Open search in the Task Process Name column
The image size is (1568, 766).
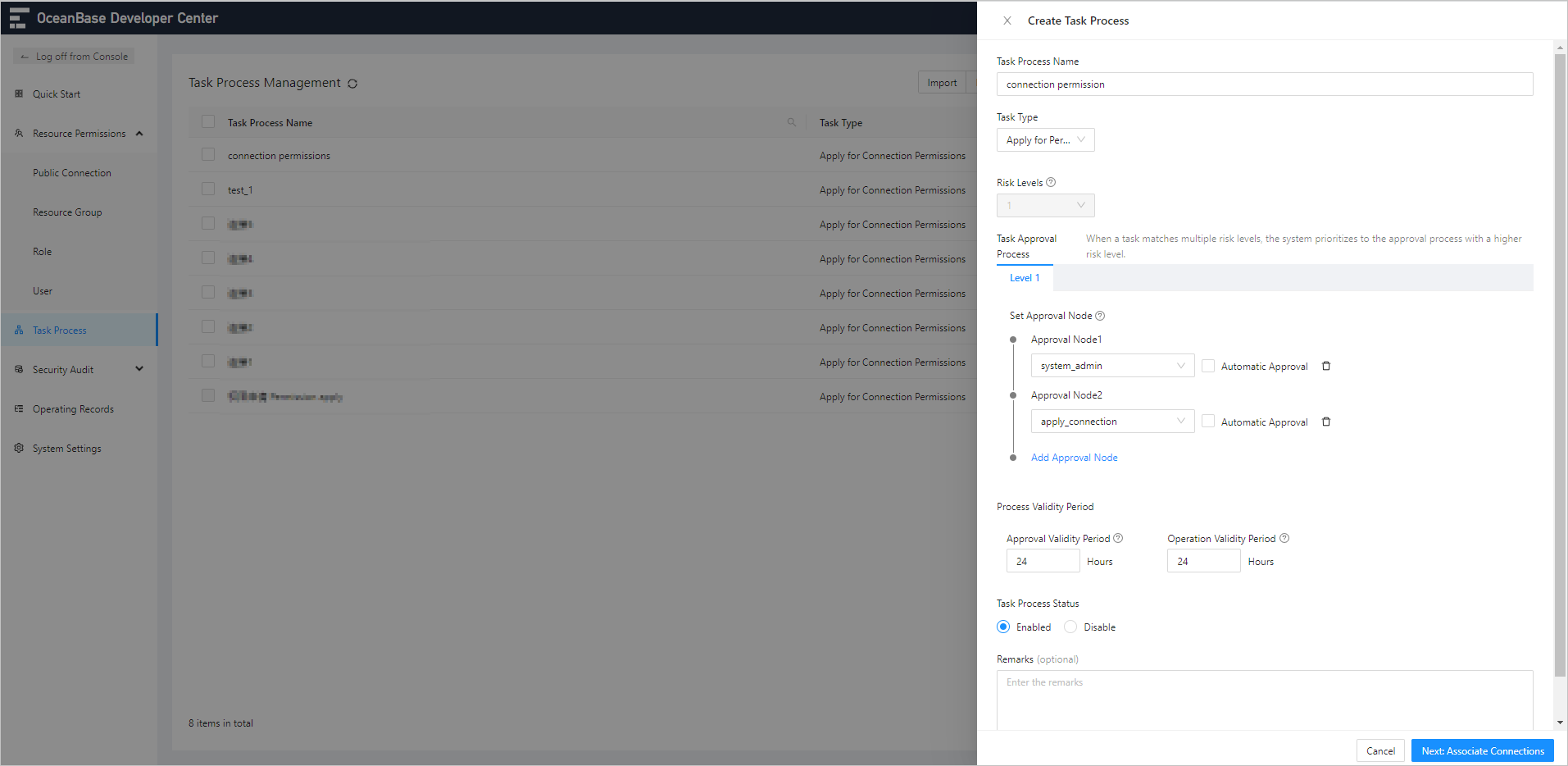(x=790, y=121)
